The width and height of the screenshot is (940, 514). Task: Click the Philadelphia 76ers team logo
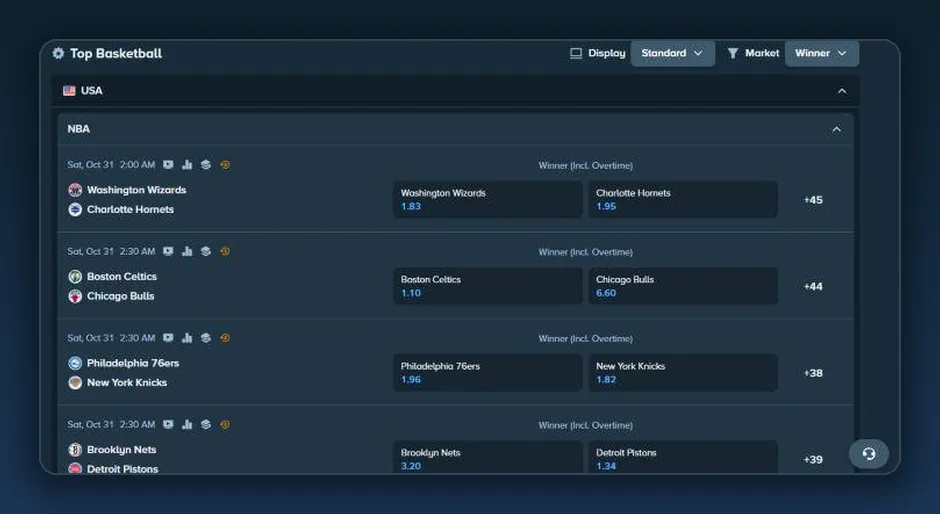(x=75, y=363)
